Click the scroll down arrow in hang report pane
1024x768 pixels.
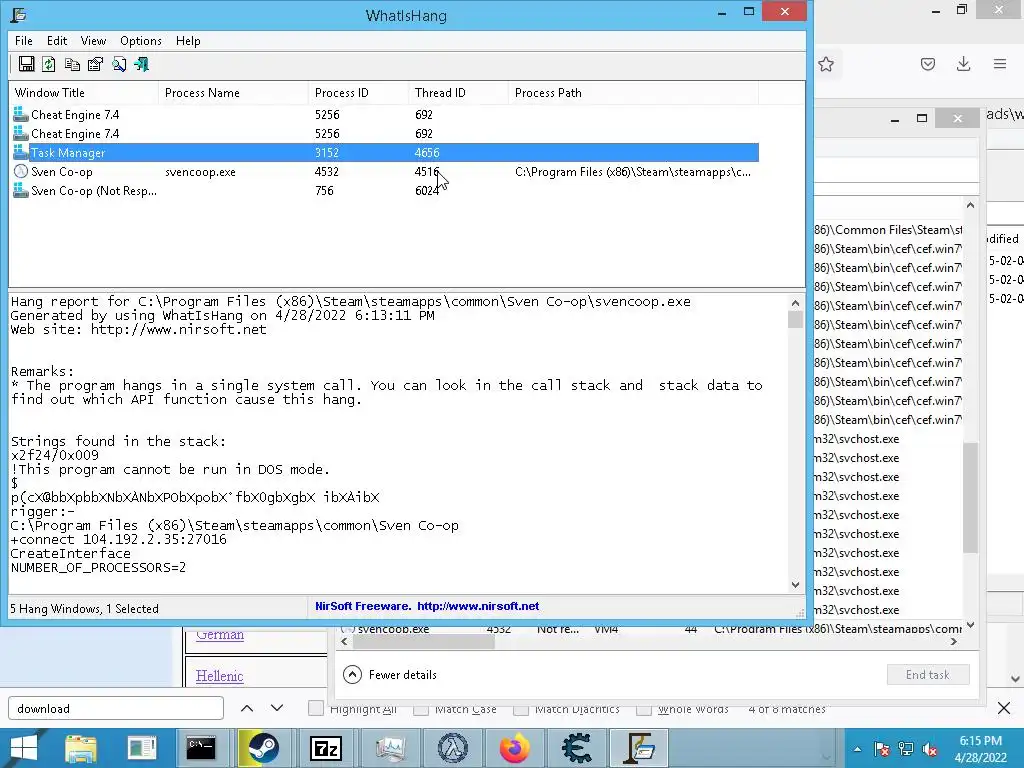(795, 584)
